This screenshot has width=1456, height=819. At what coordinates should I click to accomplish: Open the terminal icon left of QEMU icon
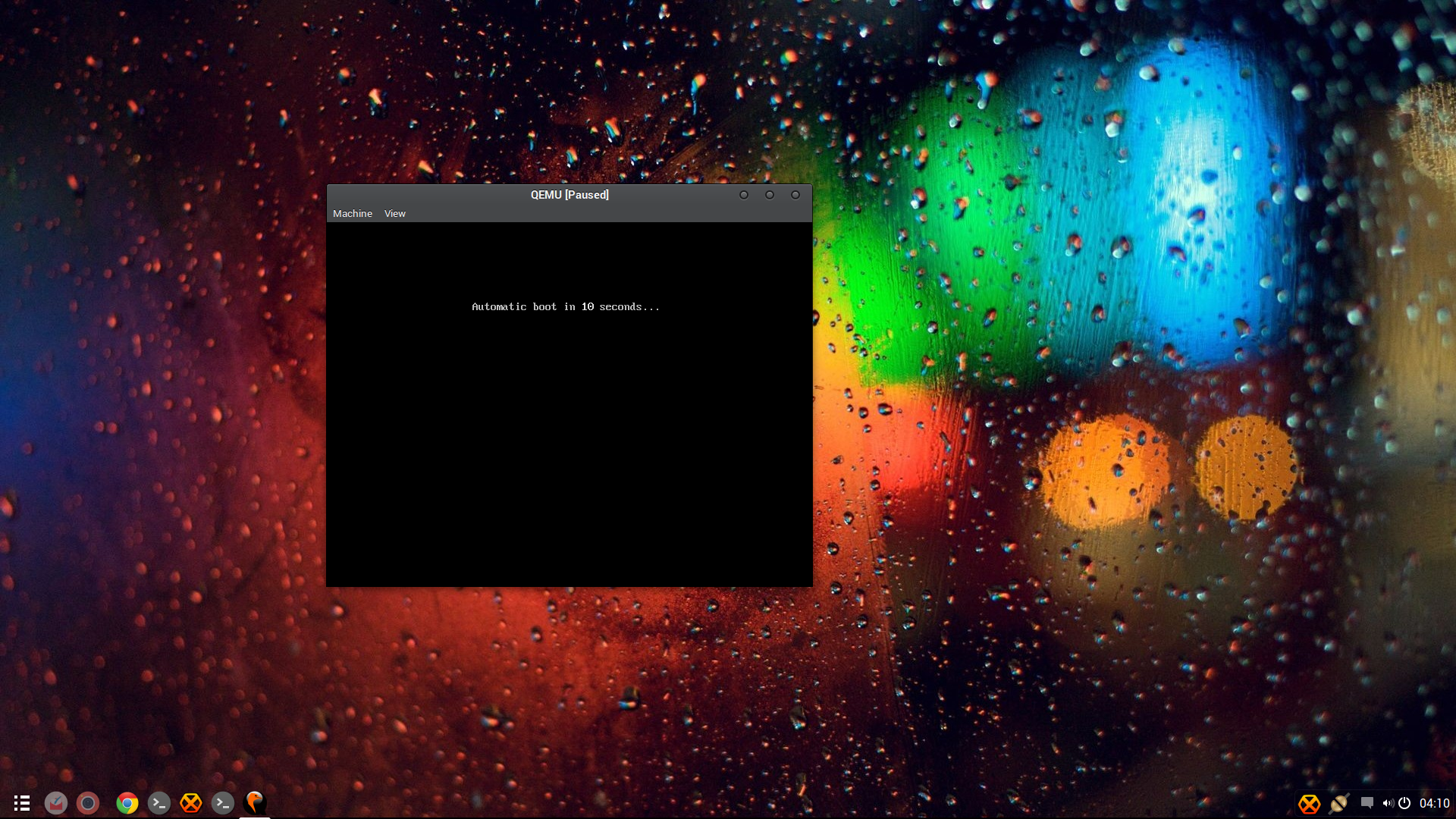pos(223,803)
